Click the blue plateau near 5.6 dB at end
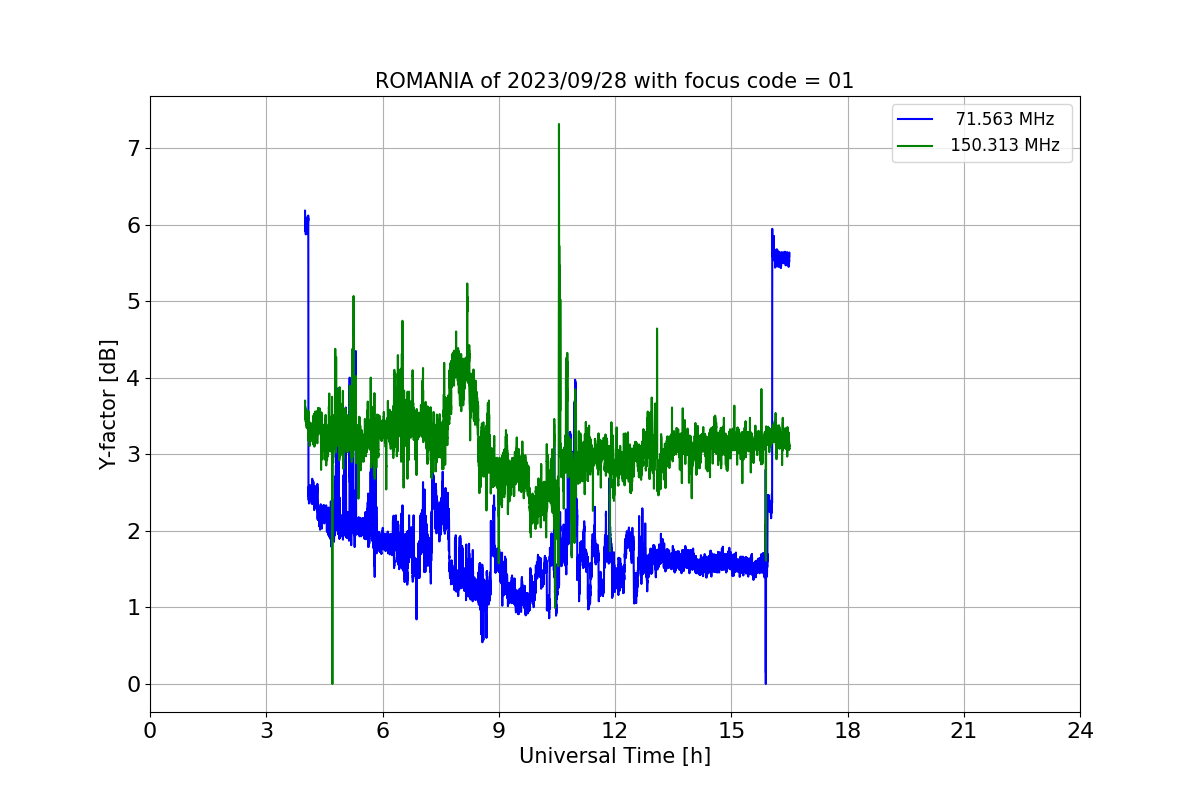Viewport: 1200px width, 800px height. click(x=781, y=259)
